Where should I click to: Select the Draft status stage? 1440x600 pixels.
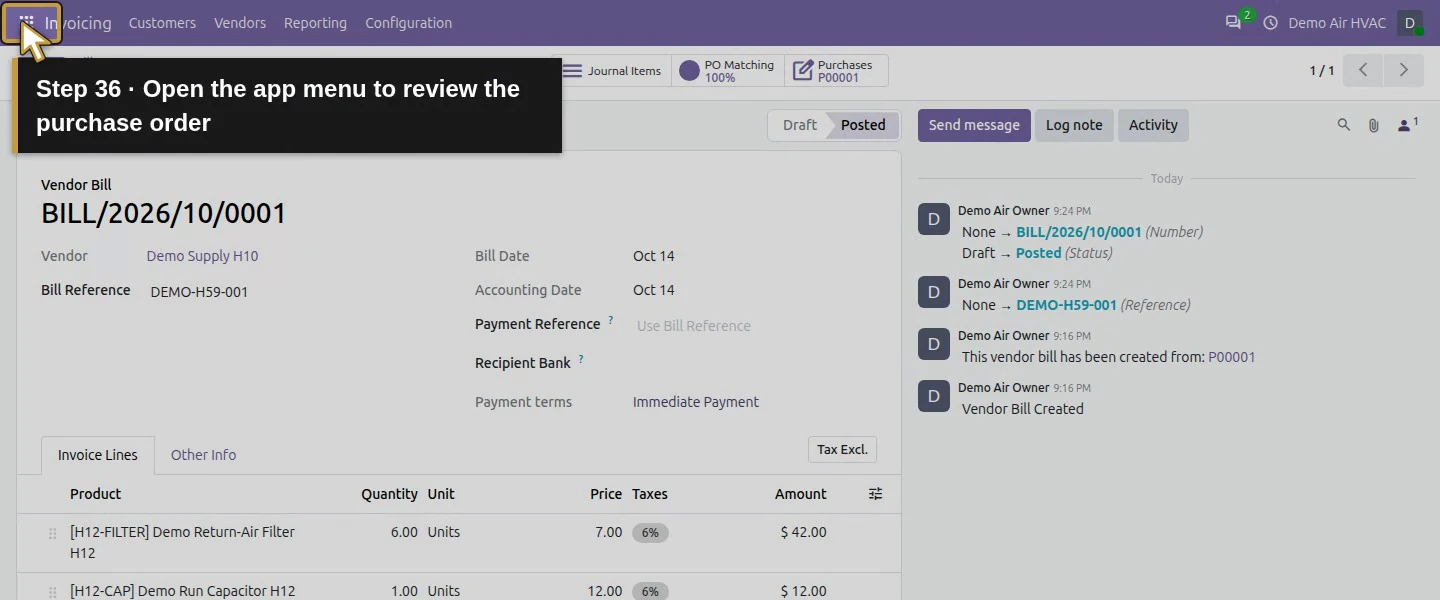pos(799,125)
